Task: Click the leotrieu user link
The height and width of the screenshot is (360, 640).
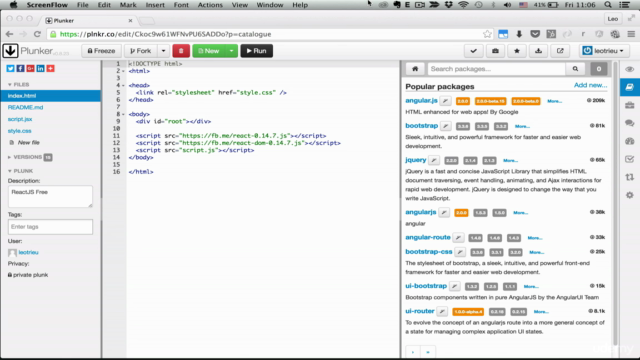Action: [28, 253]
